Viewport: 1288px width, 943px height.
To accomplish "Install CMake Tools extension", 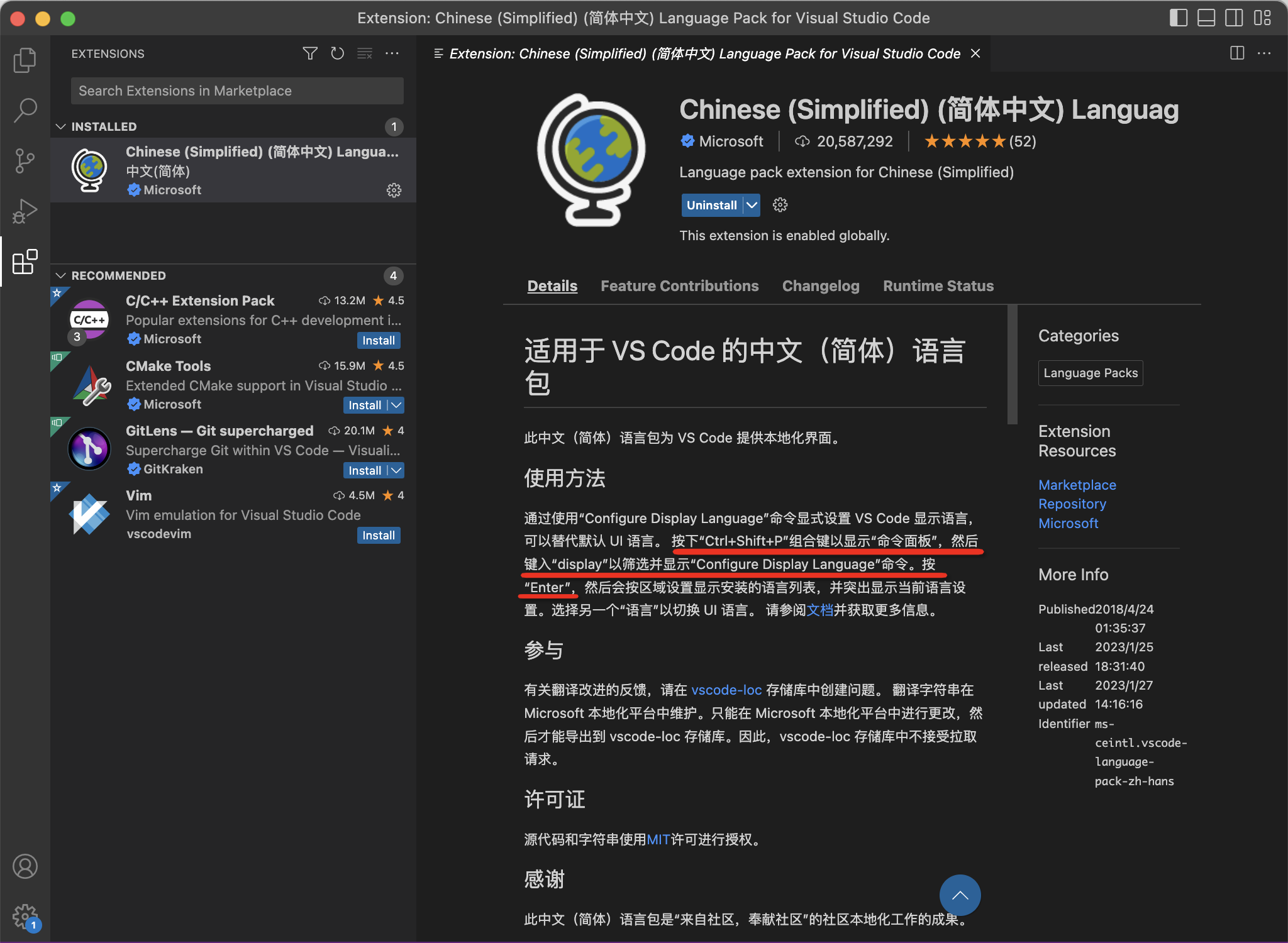I will pyautogui.click(x=365, y=405).
